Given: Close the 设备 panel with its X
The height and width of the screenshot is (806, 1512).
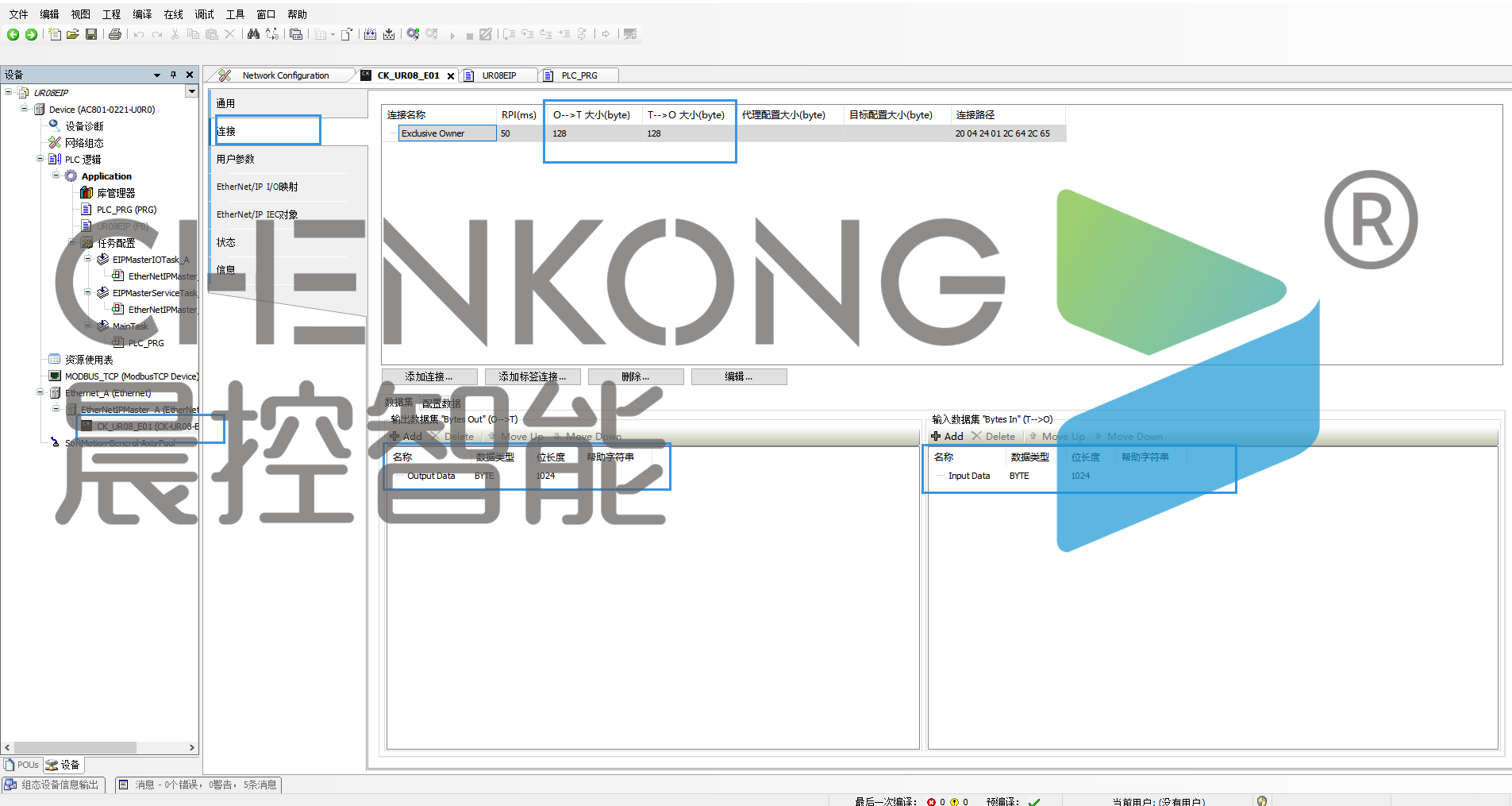Looking at the screenshot, I should point(190,75).
